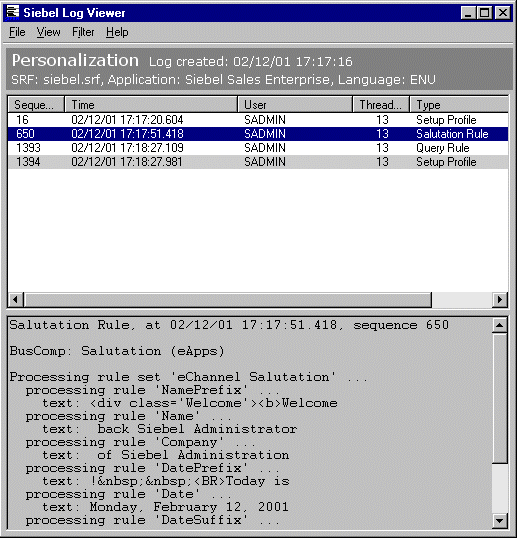Select log row with sequence 1394
The image size is (517, 538).
tap(258, 162)
